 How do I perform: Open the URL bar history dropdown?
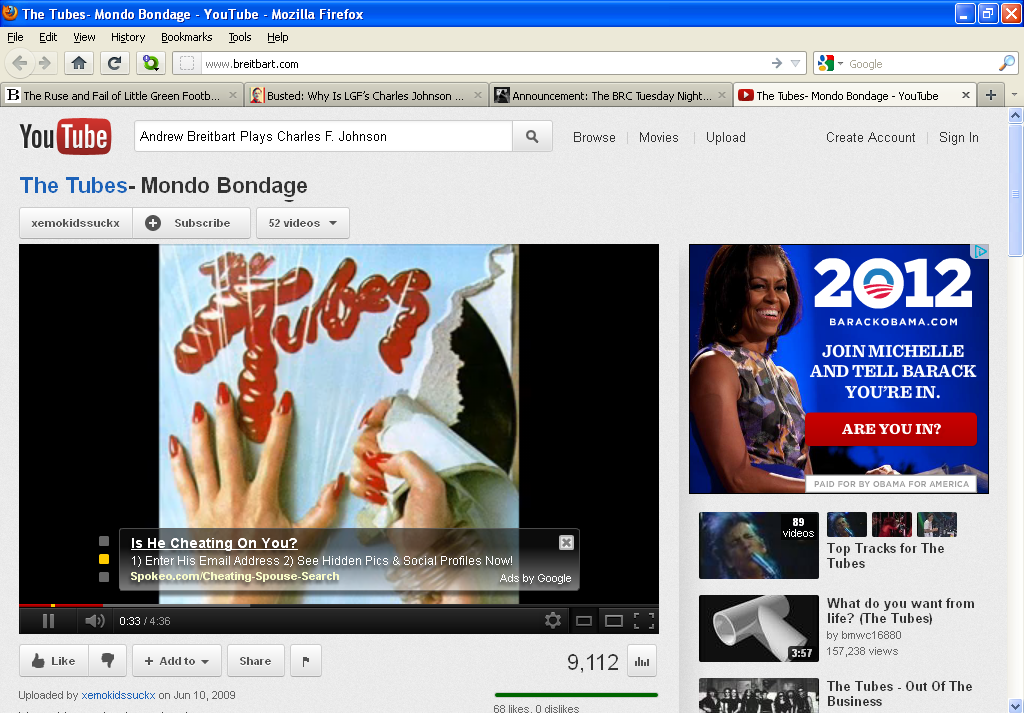796,64
